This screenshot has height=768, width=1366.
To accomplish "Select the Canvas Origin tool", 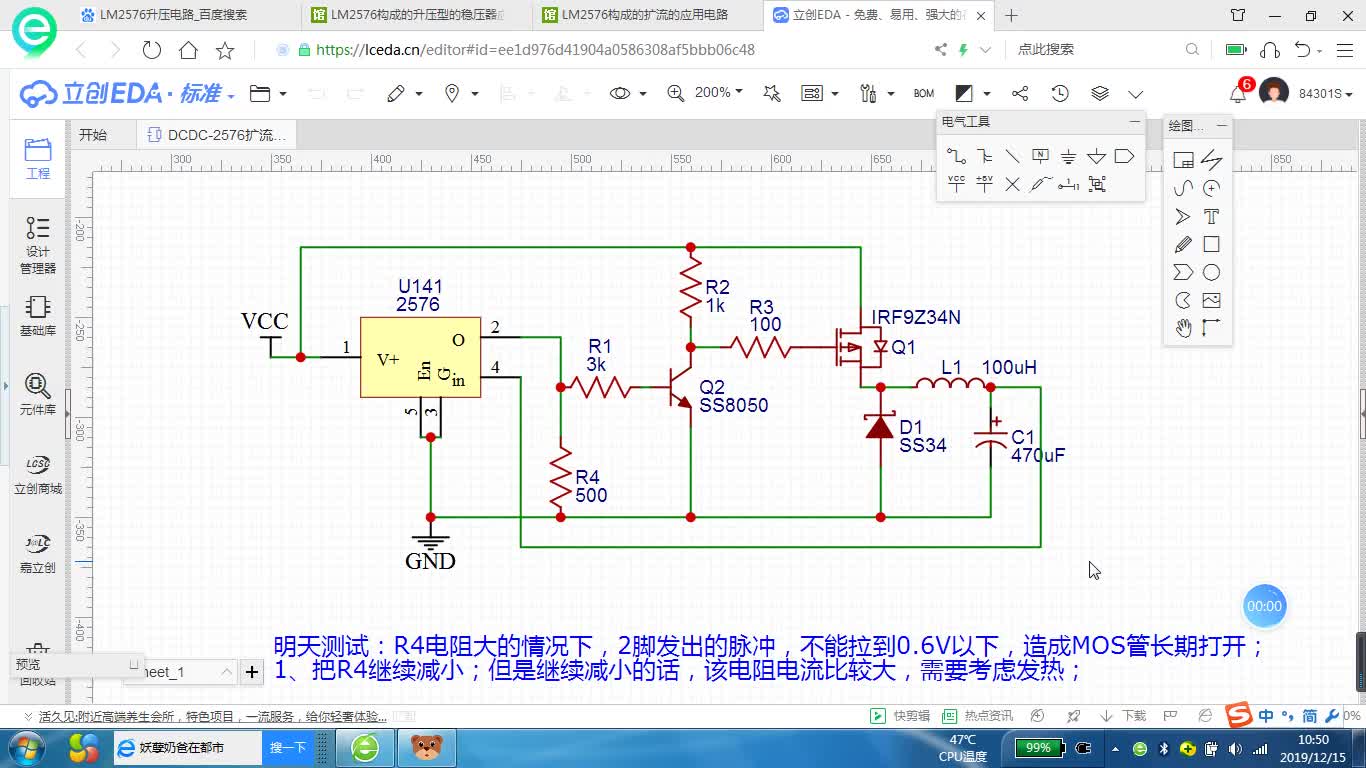I will 1211,328.
